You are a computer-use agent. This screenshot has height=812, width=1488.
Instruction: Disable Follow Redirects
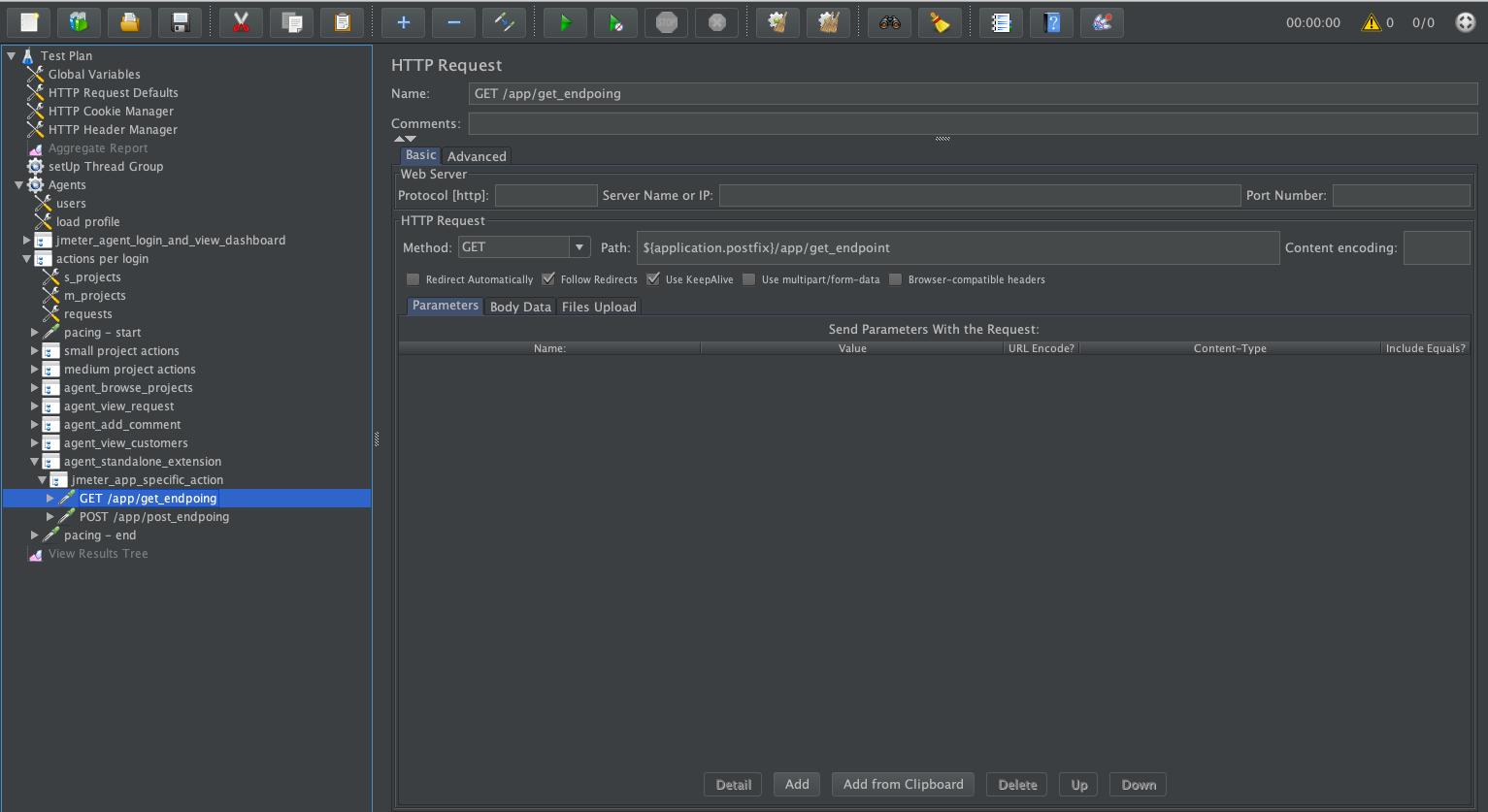click(x=549, y=278)
